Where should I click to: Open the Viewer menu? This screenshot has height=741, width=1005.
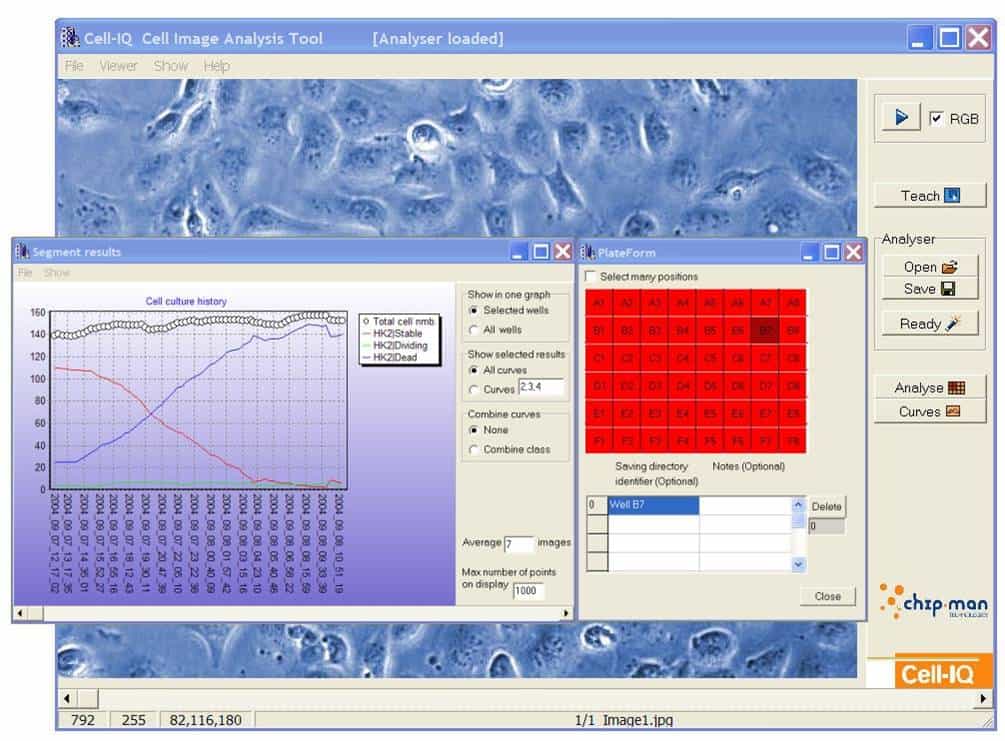tap(118, 66)
